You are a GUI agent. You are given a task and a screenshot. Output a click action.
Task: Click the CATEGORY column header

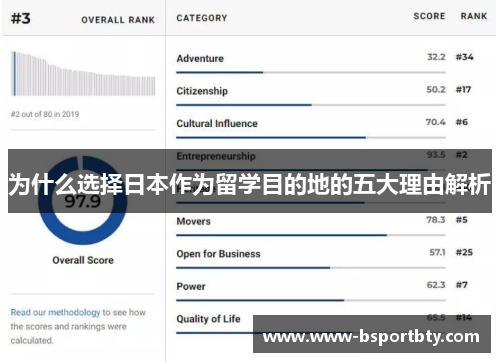tap(202, 18)
